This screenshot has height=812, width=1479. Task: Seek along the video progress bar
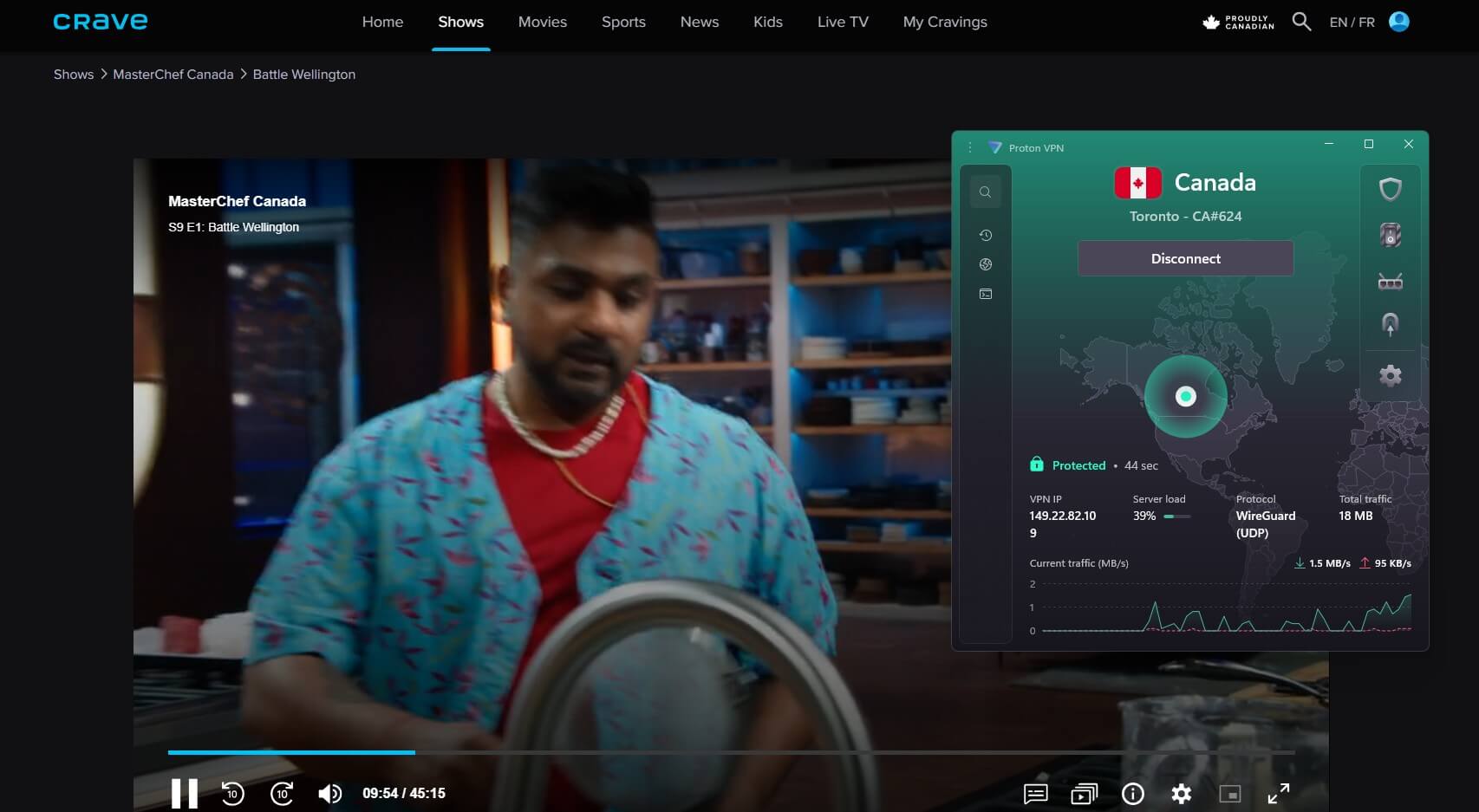[731, 752]
